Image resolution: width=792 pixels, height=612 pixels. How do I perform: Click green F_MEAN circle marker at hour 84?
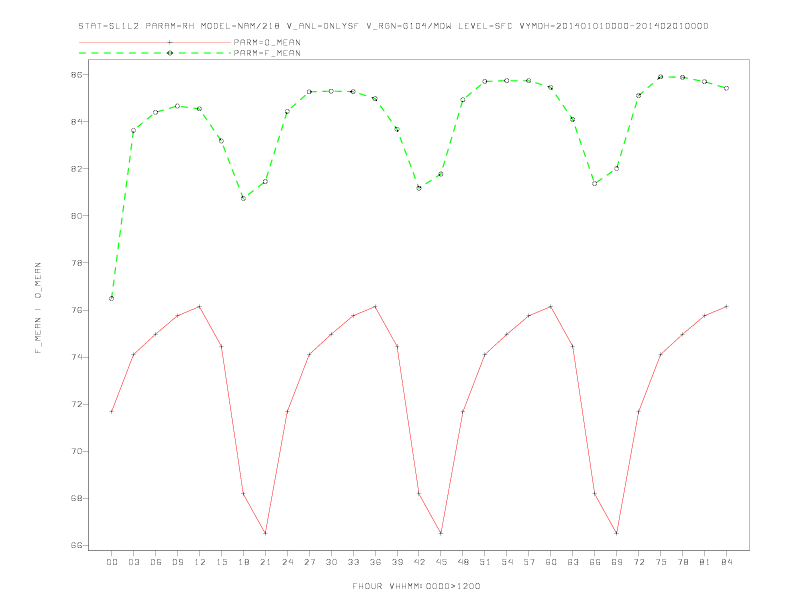click(726, 88)
